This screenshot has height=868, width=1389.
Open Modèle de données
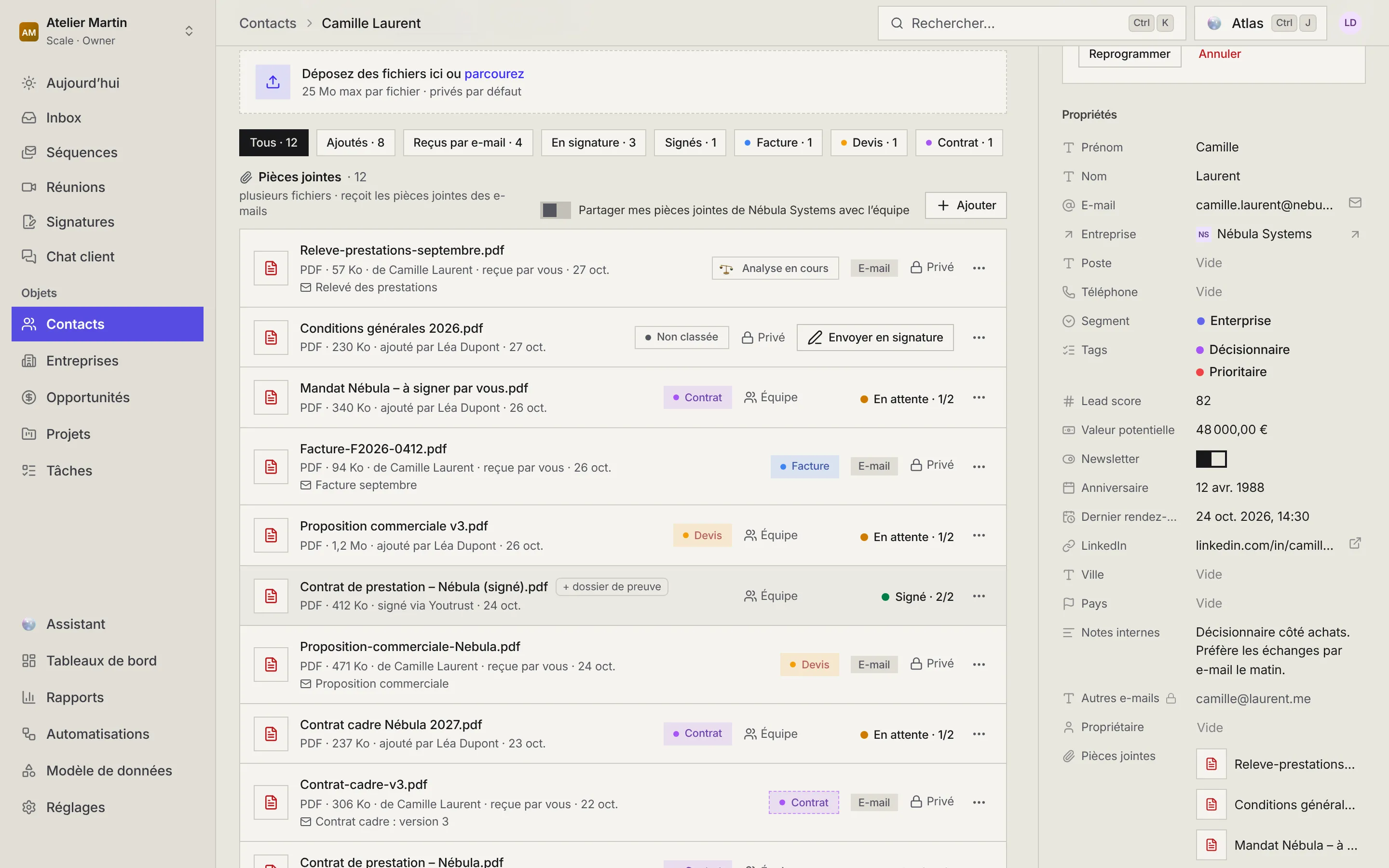(108, 771)
